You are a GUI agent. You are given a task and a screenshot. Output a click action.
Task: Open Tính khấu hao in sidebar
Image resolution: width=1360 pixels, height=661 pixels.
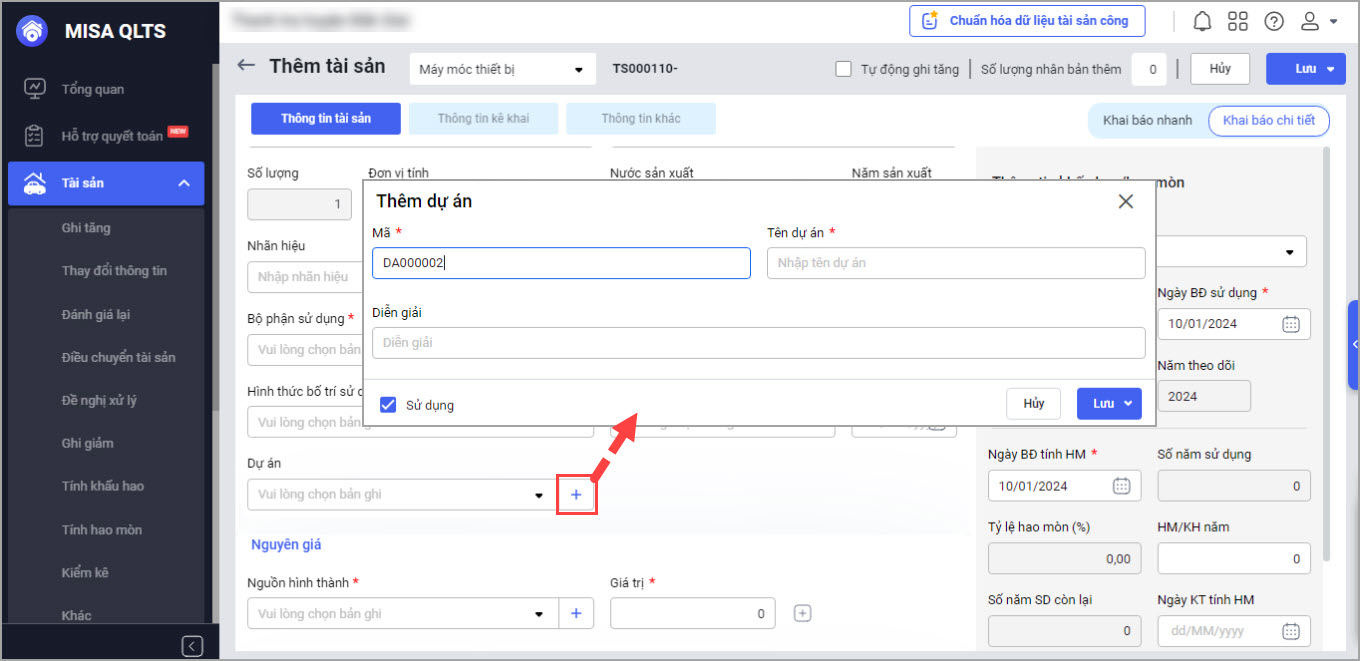pos(103,486)
